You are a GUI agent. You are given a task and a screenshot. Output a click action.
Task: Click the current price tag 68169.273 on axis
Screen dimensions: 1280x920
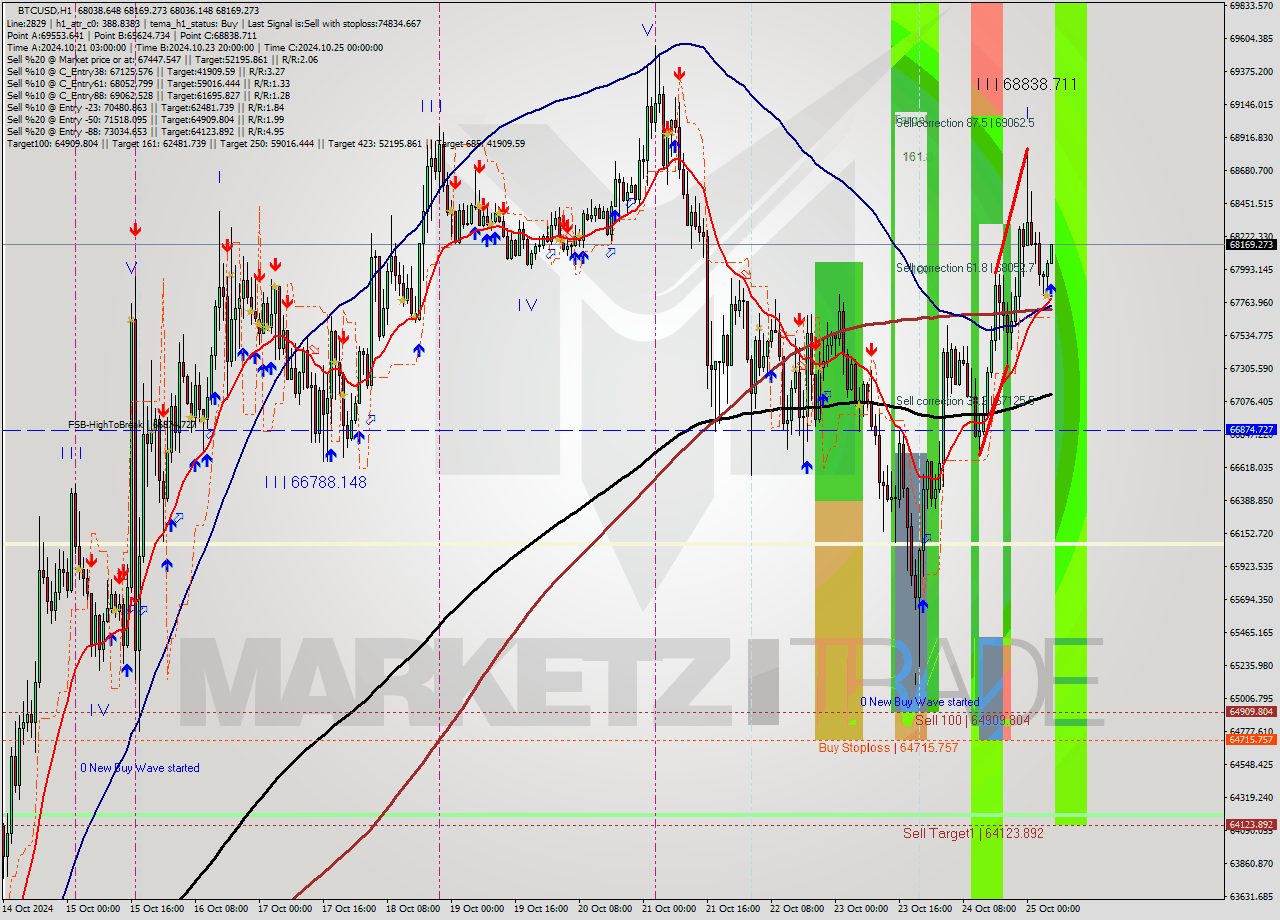click(x=1251, y=244)
